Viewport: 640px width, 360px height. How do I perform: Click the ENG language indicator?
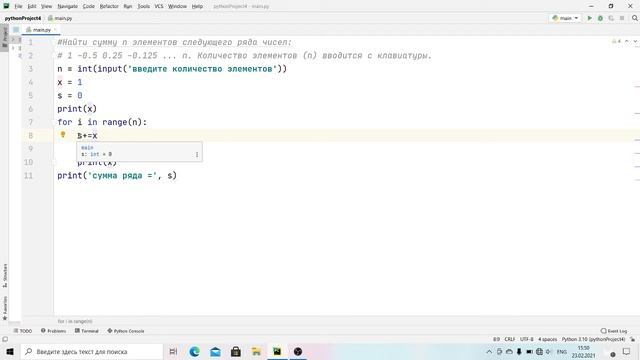[562, 351]
